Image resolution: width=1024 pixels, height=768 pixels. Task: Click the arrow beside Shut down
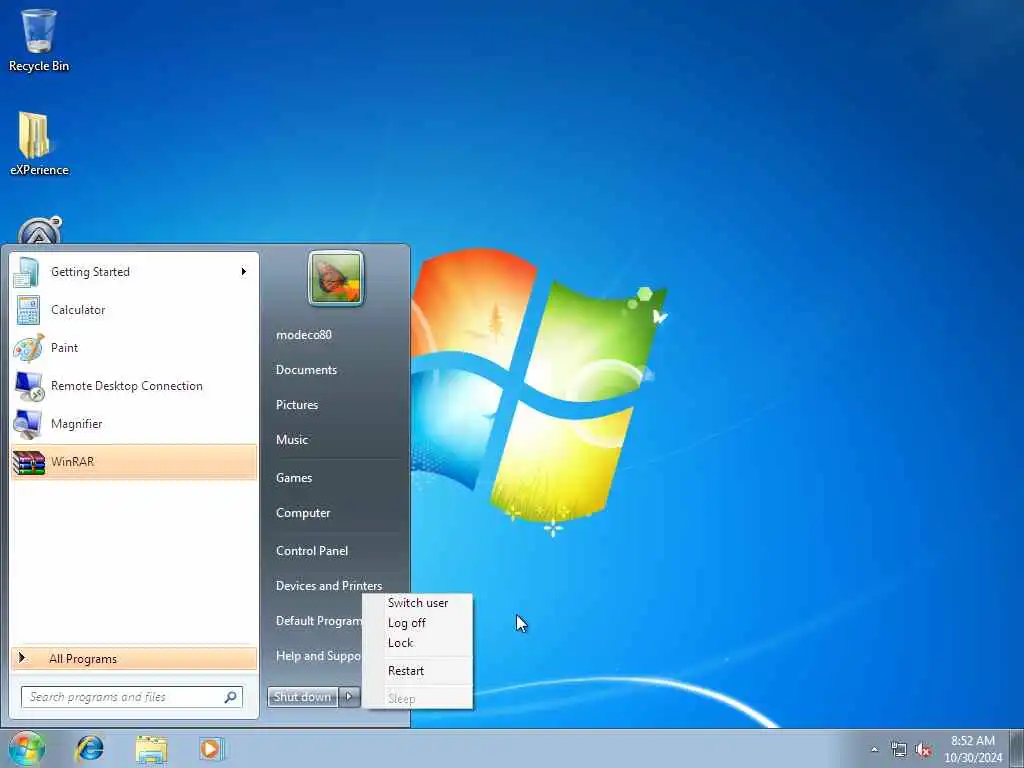(349, 697)
